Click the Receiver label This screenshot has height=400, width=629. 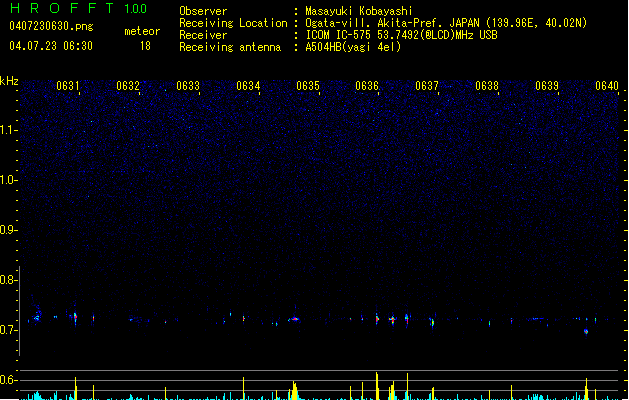coord(203,35)
